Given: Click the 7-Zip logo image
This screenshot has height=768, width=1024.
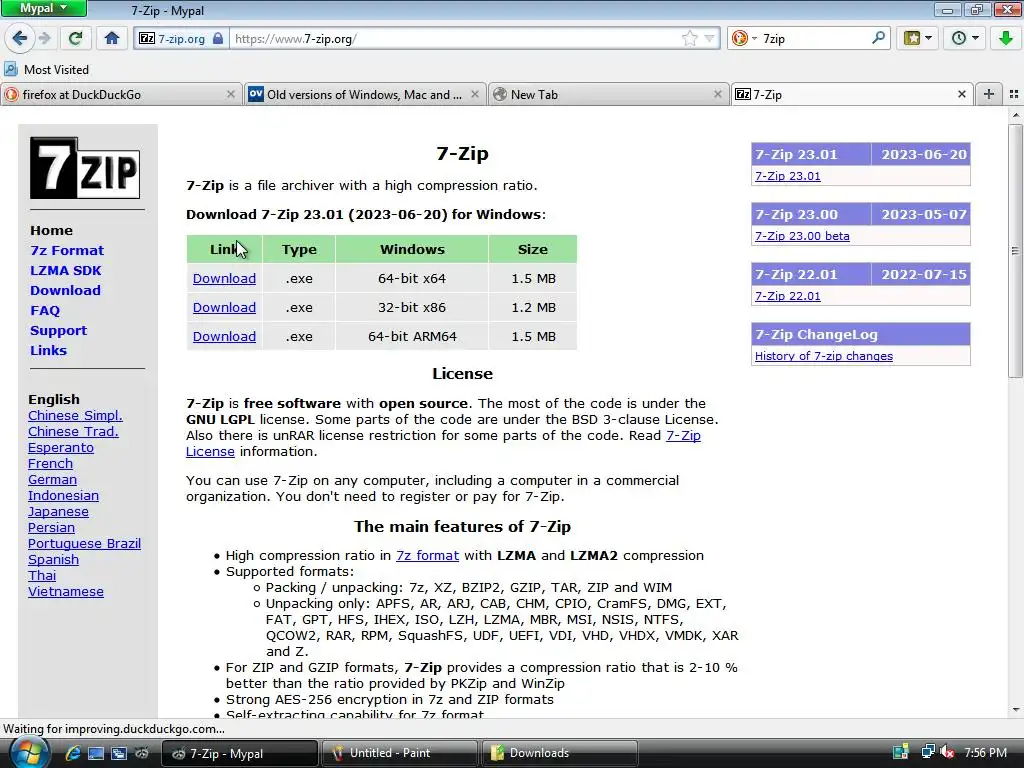Looking at the screenshot, I should point(85,168).
